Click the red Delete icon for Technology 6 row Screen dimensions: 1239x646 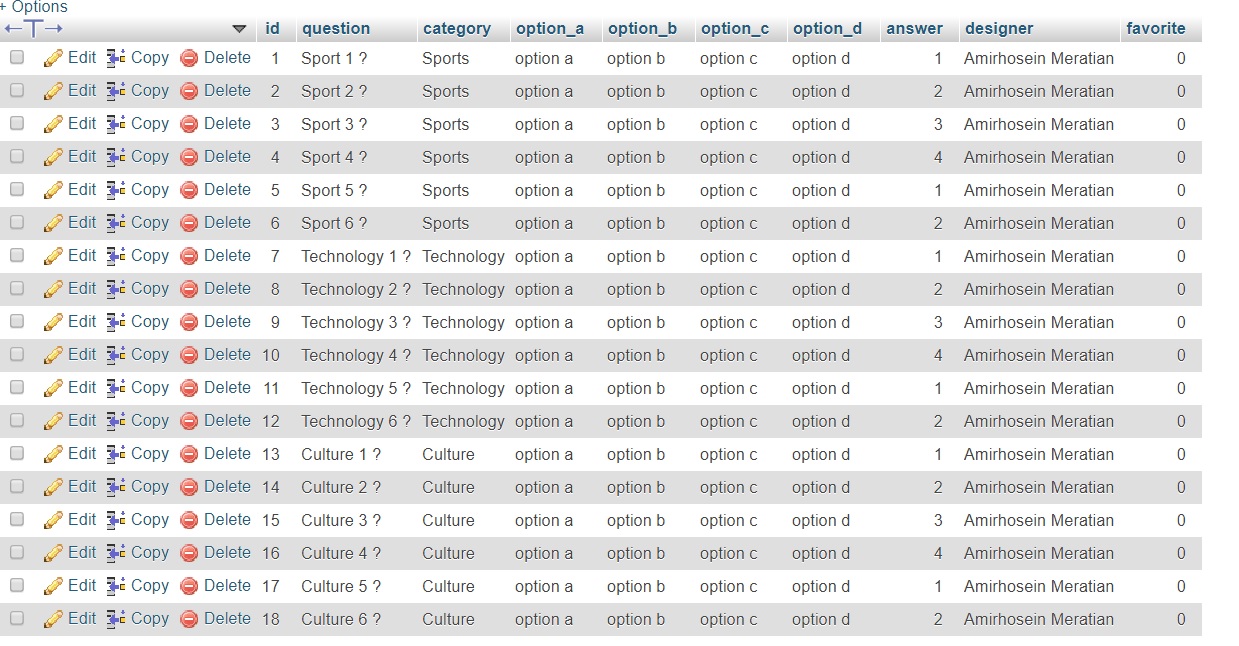[x=189, y=421]
